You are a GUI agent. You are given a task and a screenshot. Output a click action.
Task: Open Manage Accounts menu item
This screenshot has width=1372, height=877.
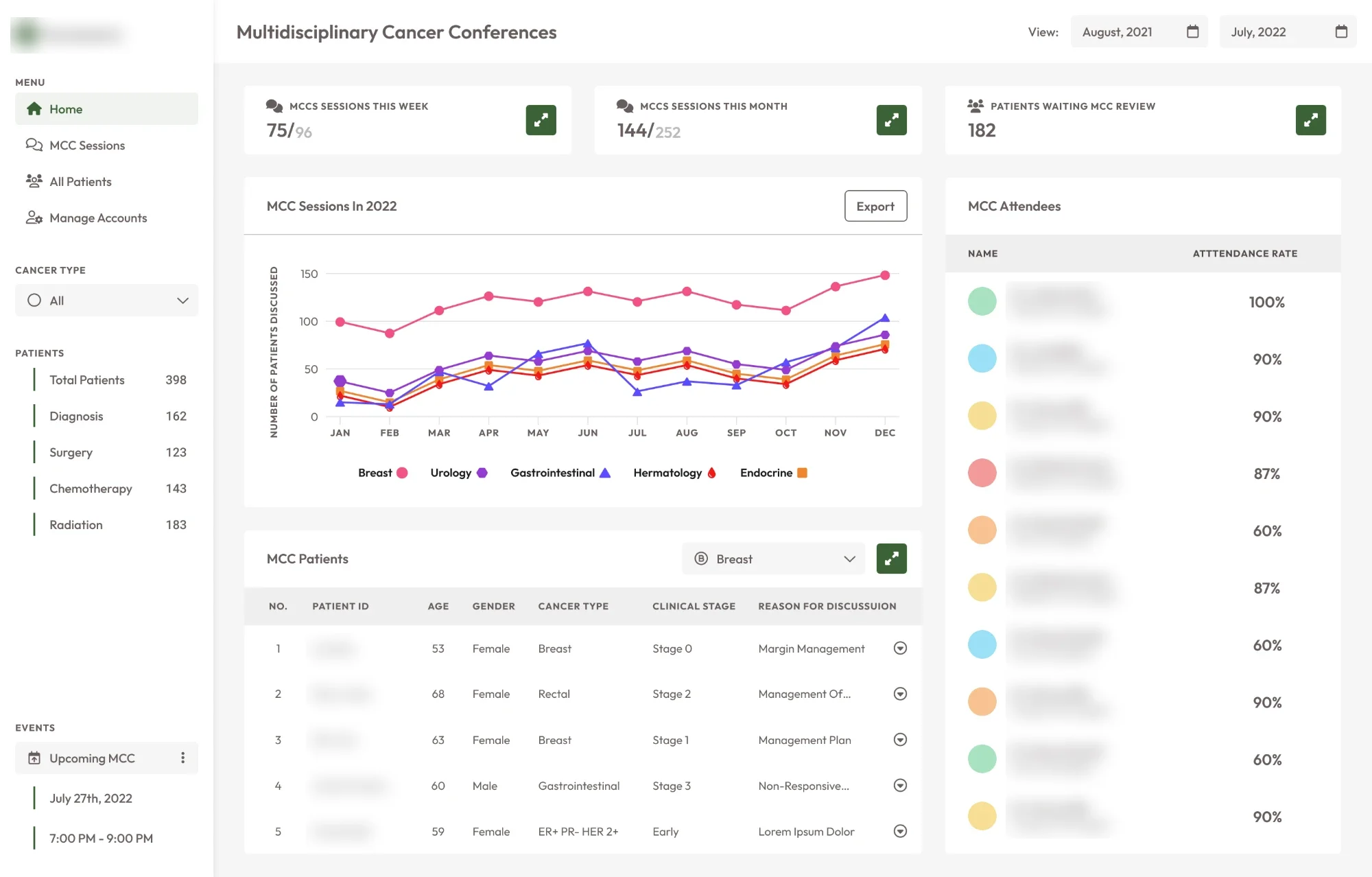106,218
